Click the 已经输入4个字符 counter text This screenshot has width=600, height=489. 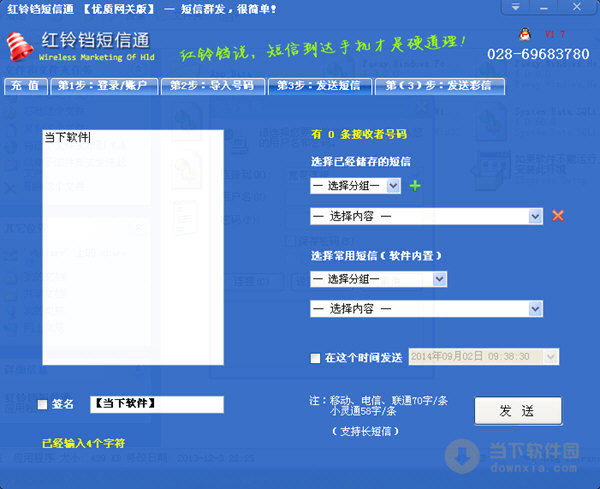83,443
